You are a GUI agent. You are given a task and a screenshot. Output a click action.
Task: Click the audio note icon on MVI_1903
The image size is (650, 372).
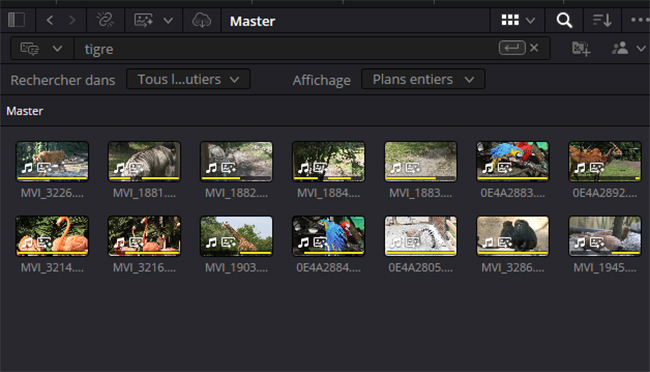coord(211,242)
